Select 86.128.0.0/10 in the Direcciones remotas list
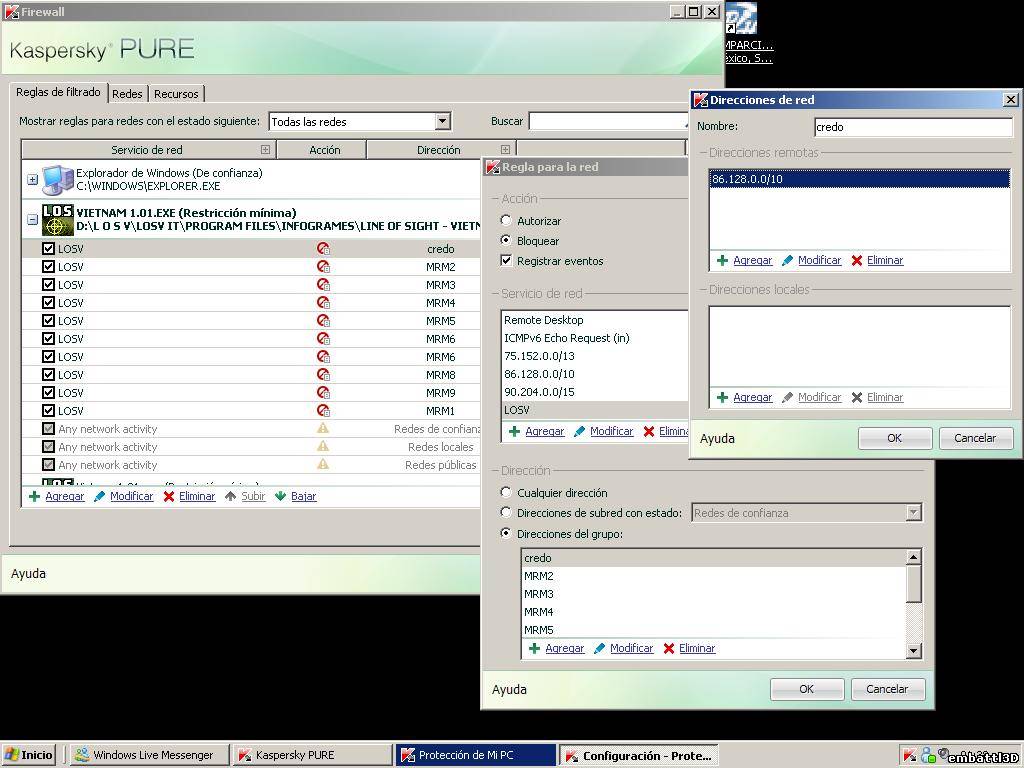1024x768 pixels. 859,179
